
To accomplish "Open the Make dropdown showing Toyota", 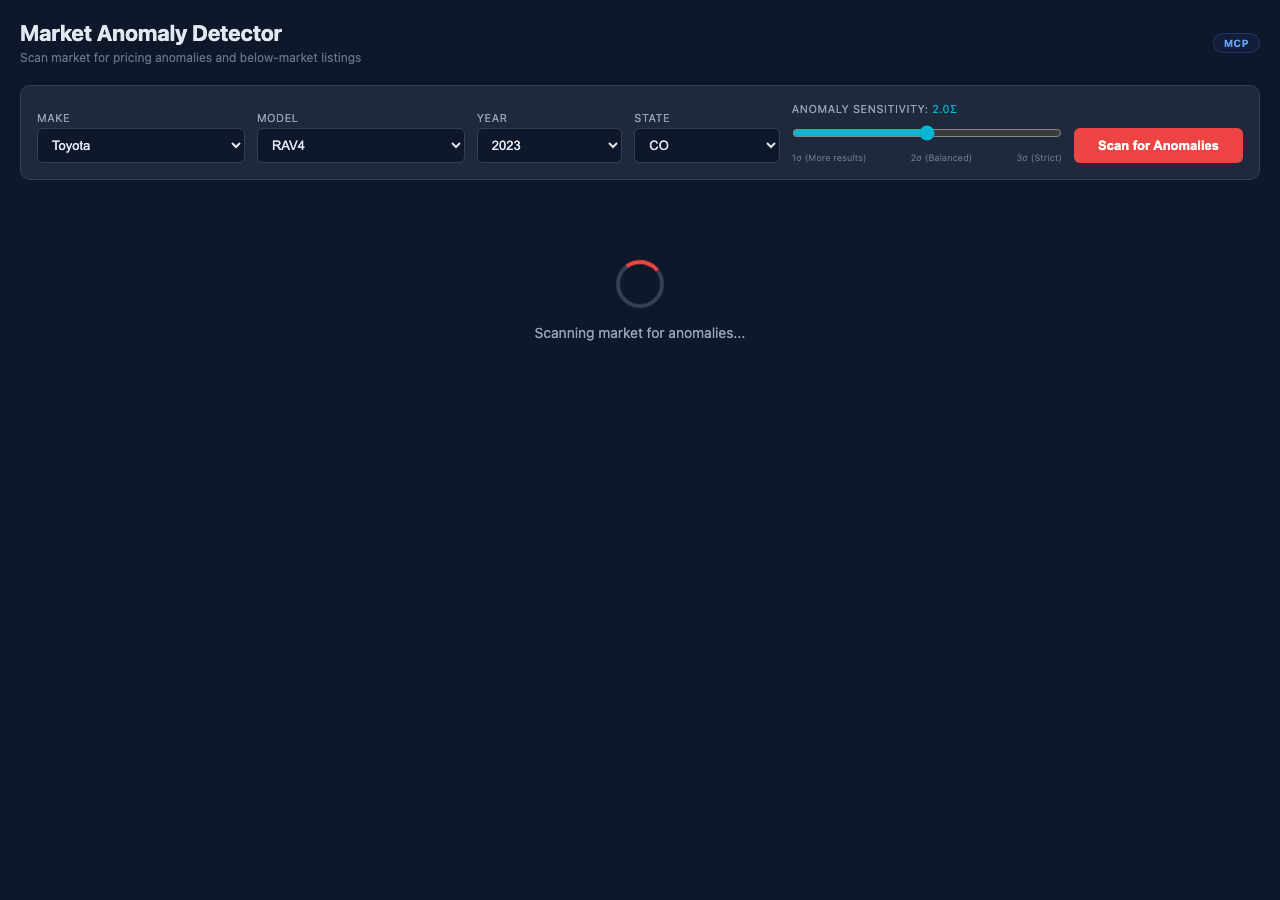I will (140, 145).
